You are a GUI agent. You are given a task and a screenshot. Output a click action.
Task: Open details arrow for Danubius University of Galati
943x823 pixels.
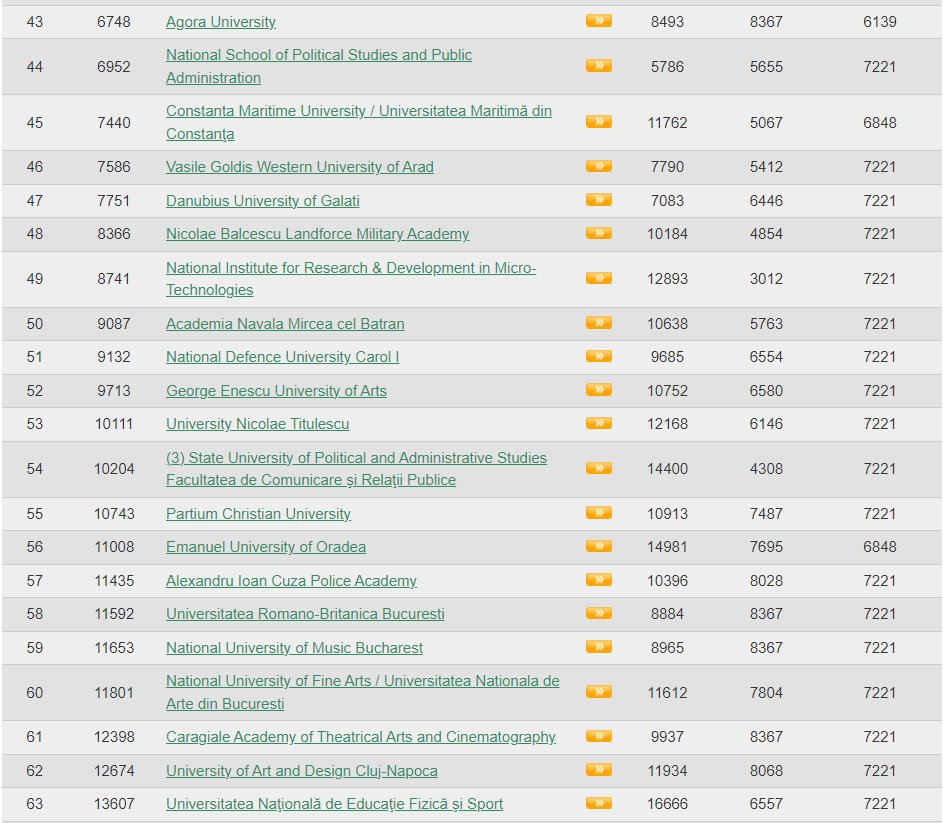click(598, 199)
